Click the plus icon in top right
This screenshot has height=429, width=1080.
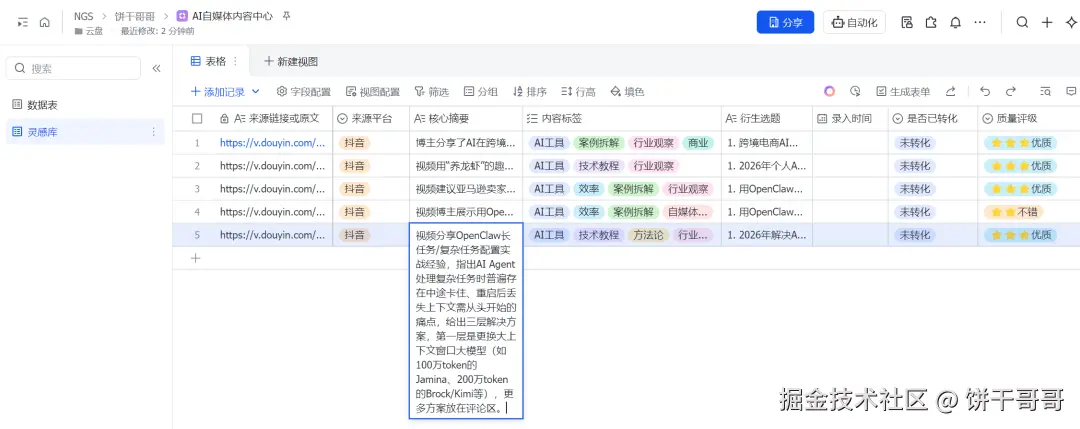click(x=1047, y=22)
